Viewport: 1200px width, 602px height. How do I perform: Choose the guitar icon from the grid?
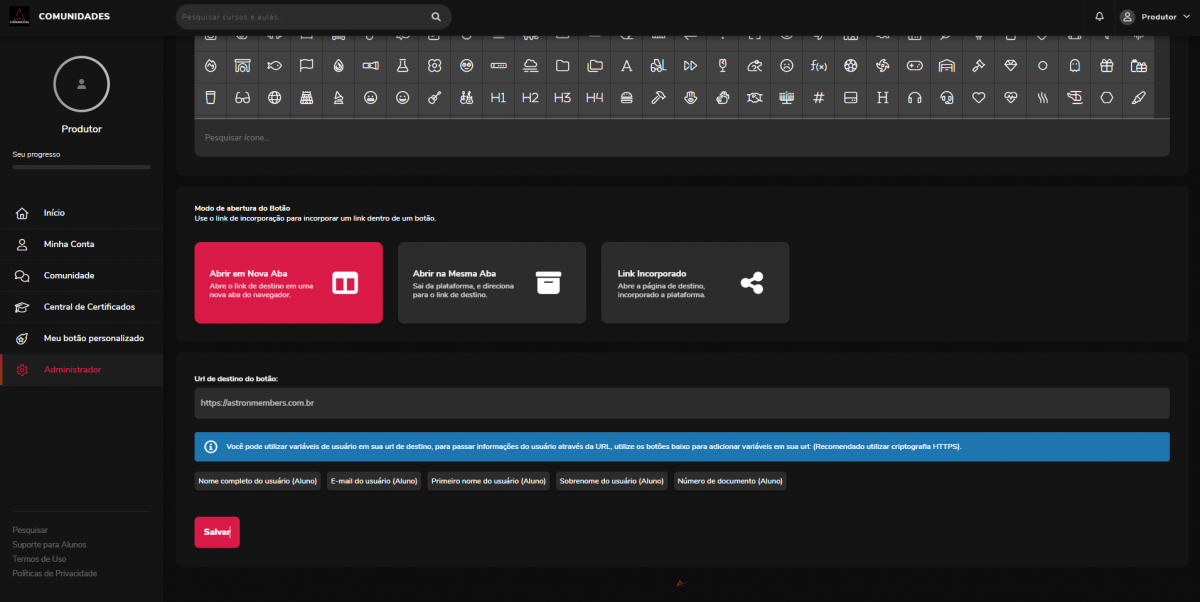434,98
